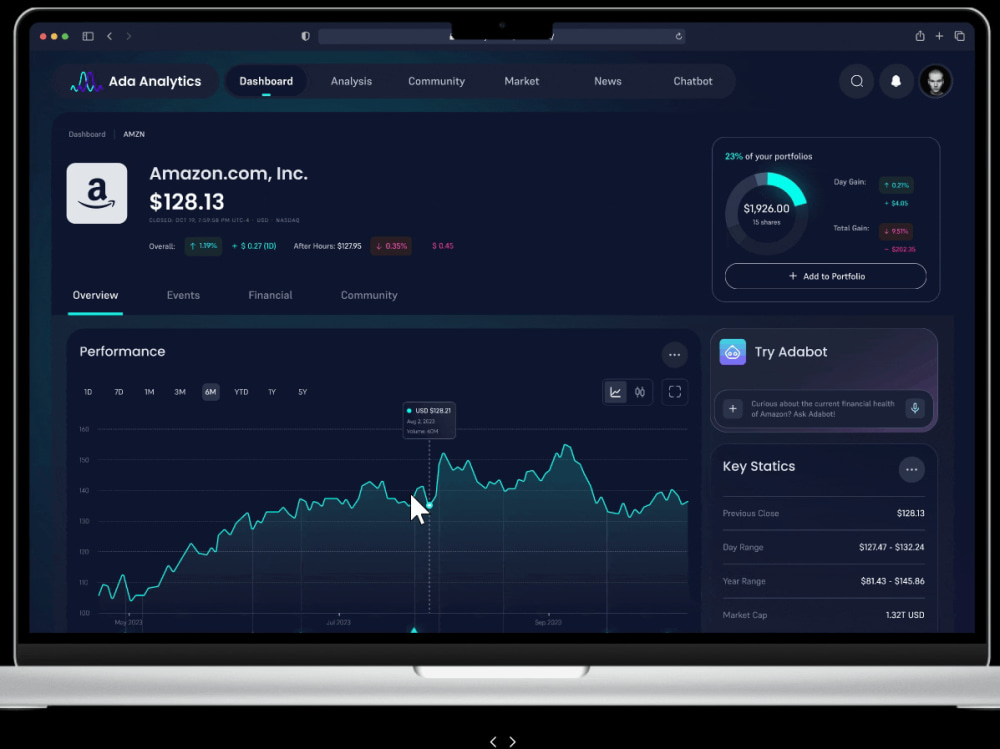This screenshot has width=1000, height=749.
Task: Open the Chatbot nav tab
Action: click(x=693, y=82)
